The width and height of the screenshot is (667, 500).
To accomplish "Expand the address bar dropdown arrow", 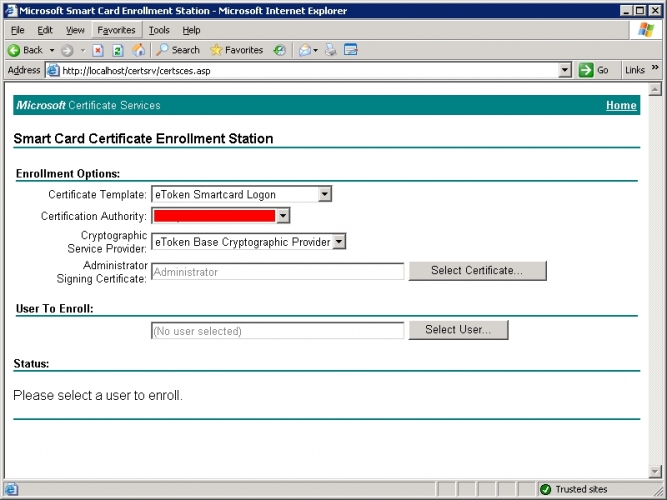I will (564, 70).
